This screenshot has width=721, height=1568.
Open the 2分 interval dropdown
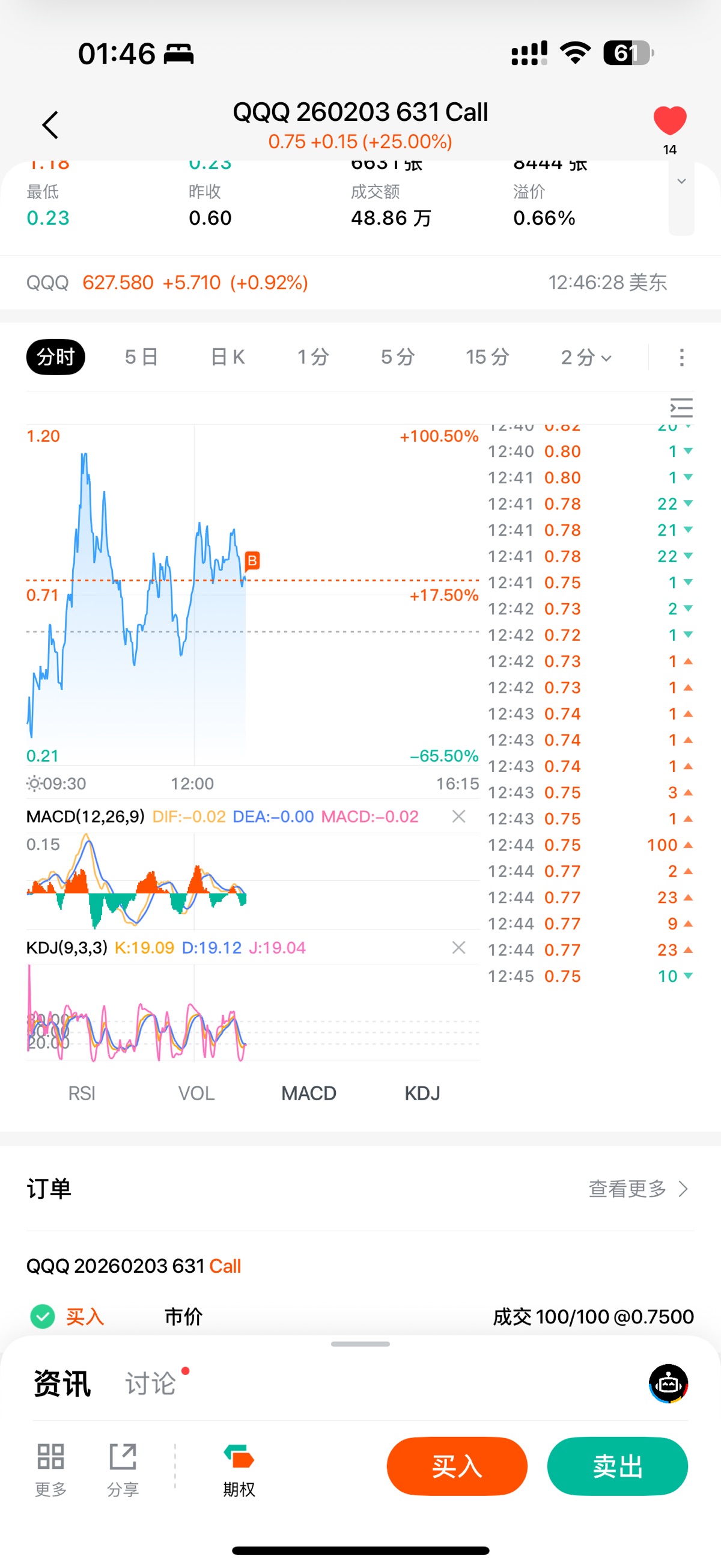pos(585,357)
